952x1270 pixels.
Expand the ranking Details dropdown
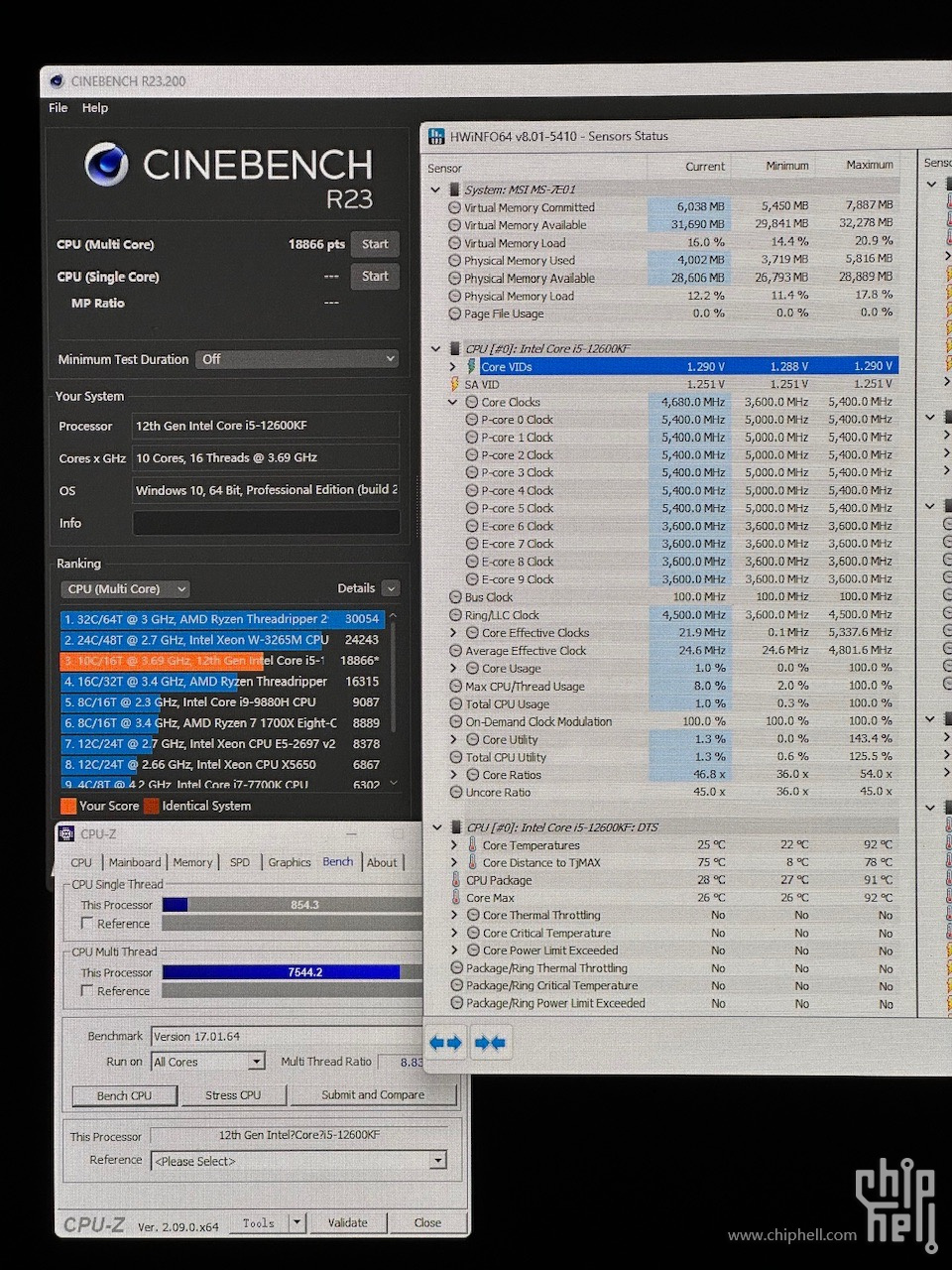(391, 588)
